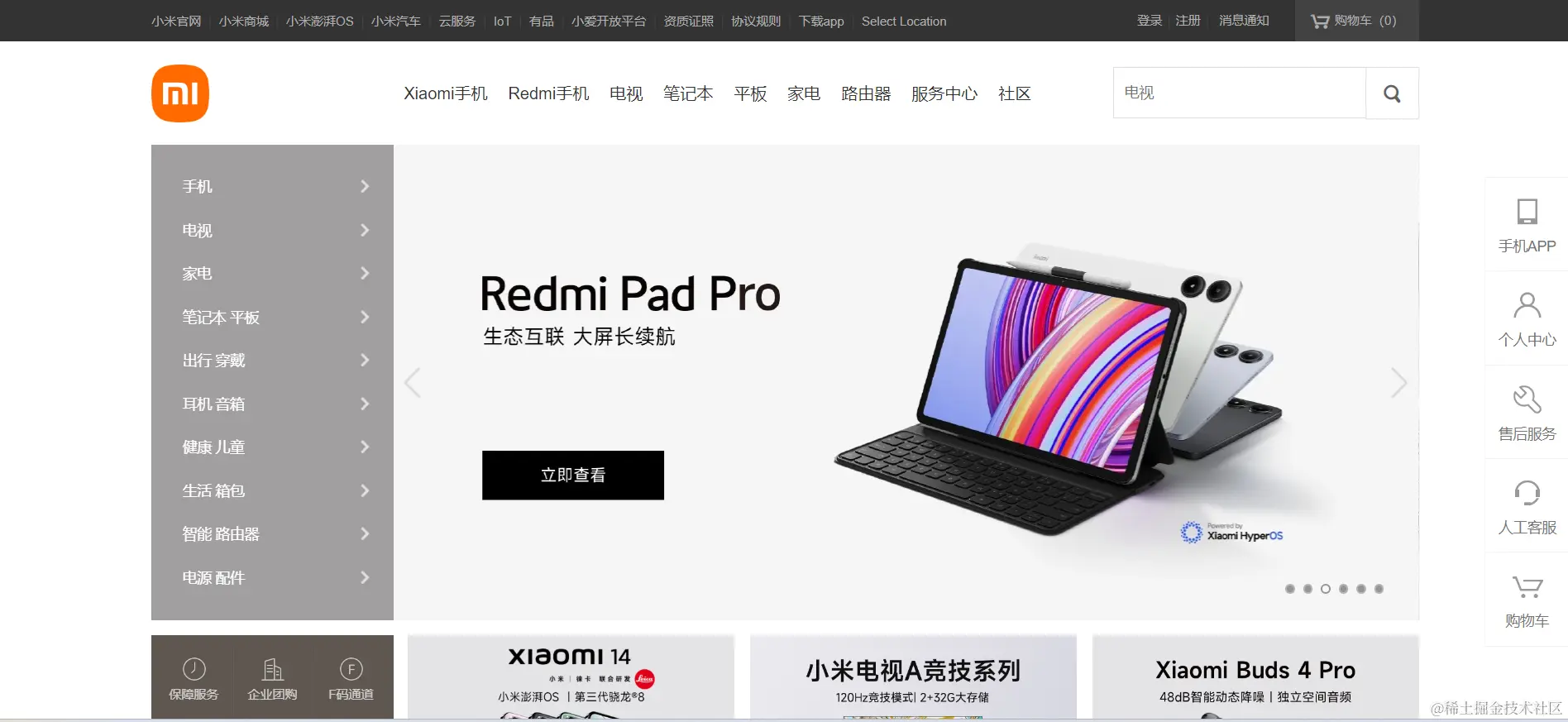Select the fourth carousel indicator dot

pyautogui.click(x=1343, y=589)
